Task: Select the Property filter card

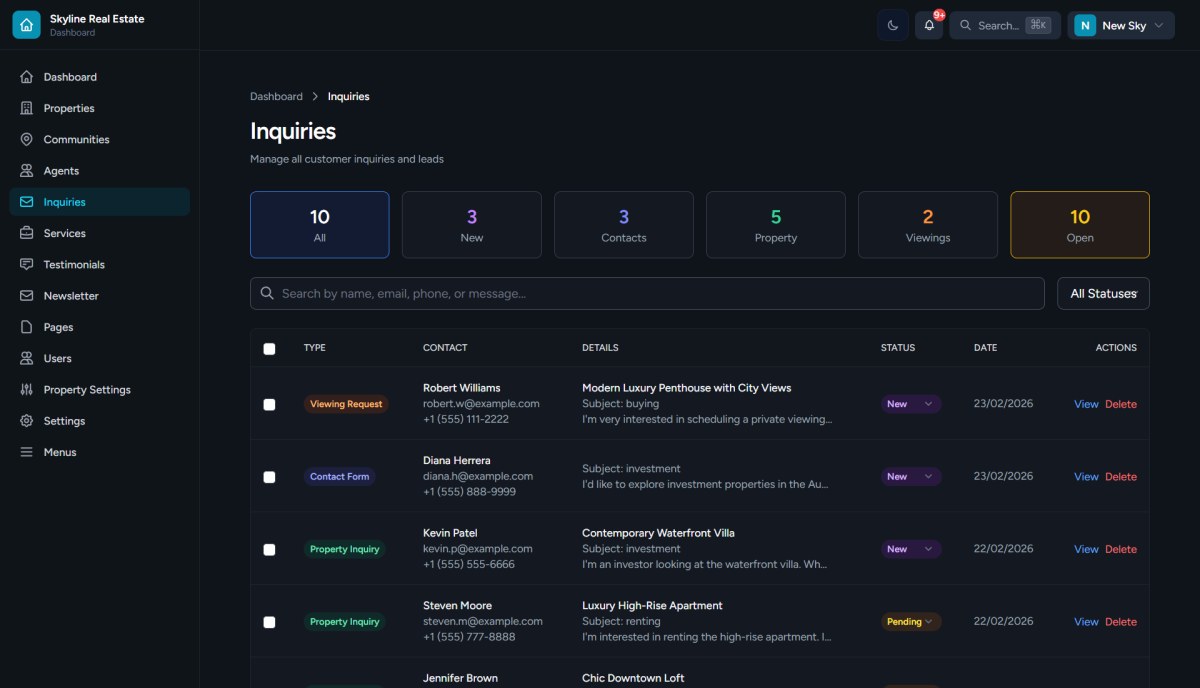Action: 776,225
